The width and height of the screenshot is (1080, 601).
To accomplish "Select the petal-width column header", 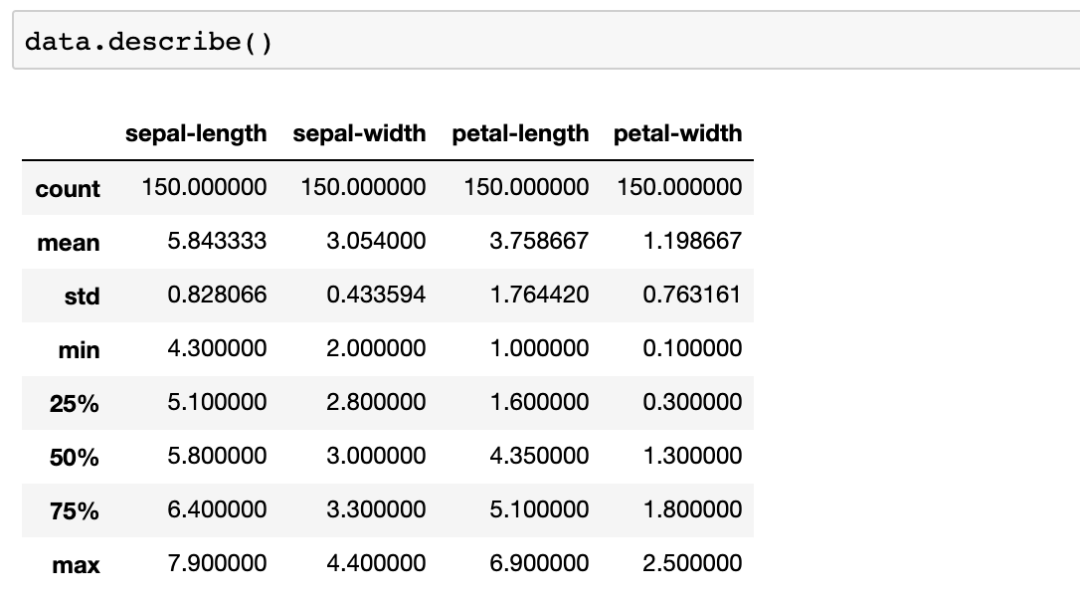I will [678, 133].
